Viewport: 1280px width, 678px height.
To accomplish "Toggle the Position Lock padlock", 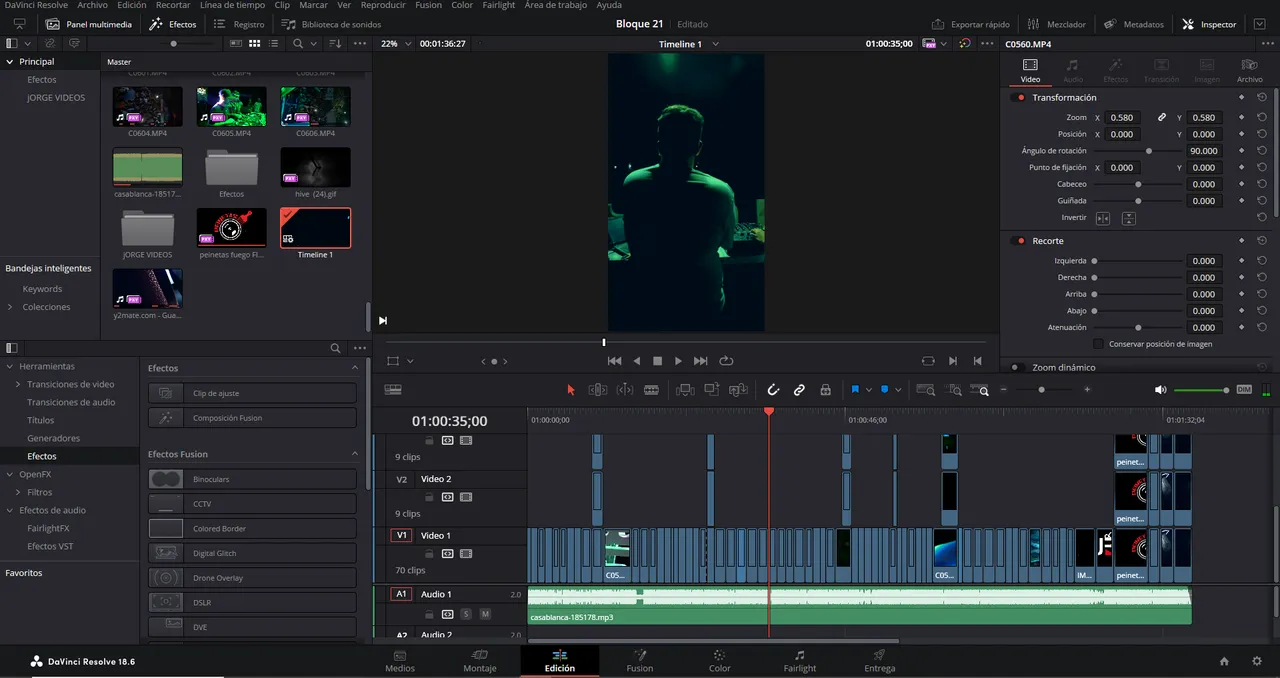I will click(825, 390).
